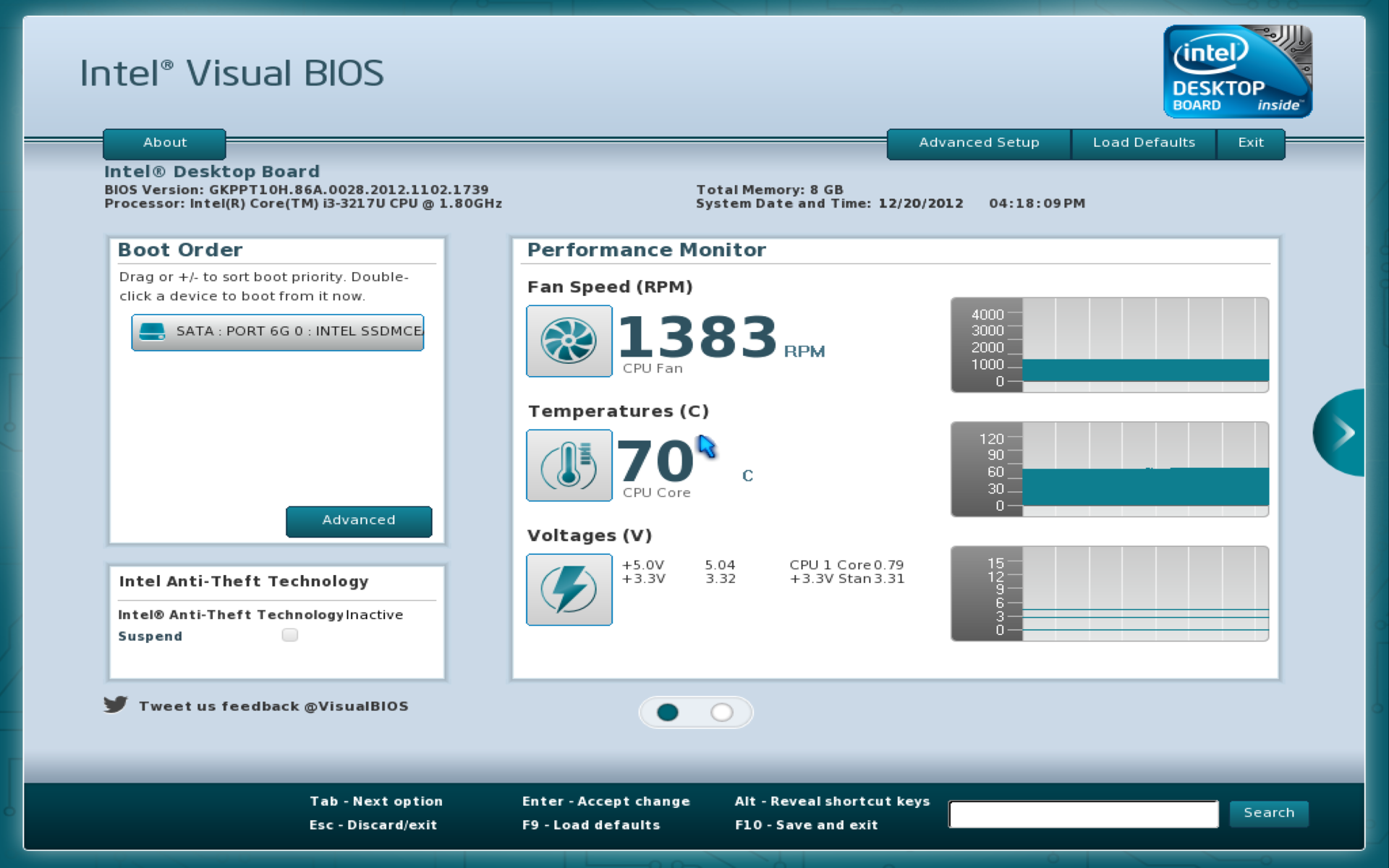The image size is (1389, 868).
Task: Choose Load Defaults in top menu
Action: click(1144, 143)
